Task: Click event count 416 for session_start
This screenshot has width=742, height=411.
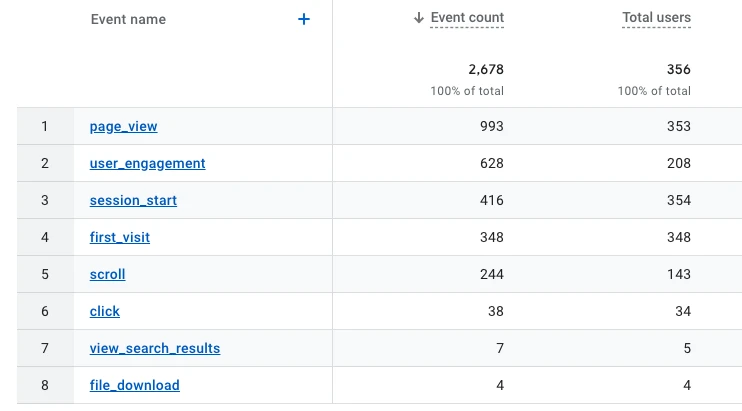Action: pyautogui.click(x=491, y=201)
